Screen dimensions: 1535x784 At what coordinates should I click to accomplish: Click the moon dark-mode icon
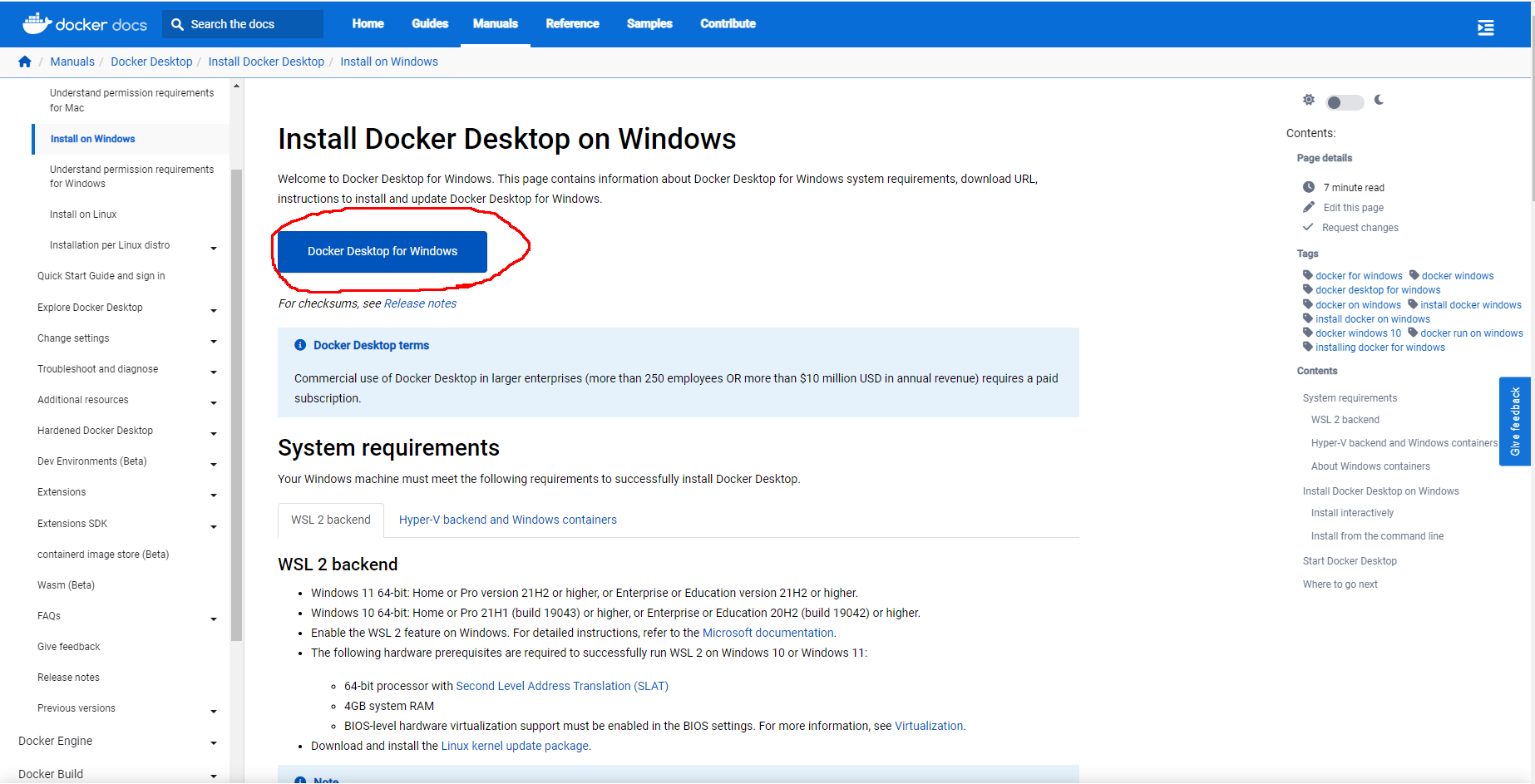[1380, 100]
